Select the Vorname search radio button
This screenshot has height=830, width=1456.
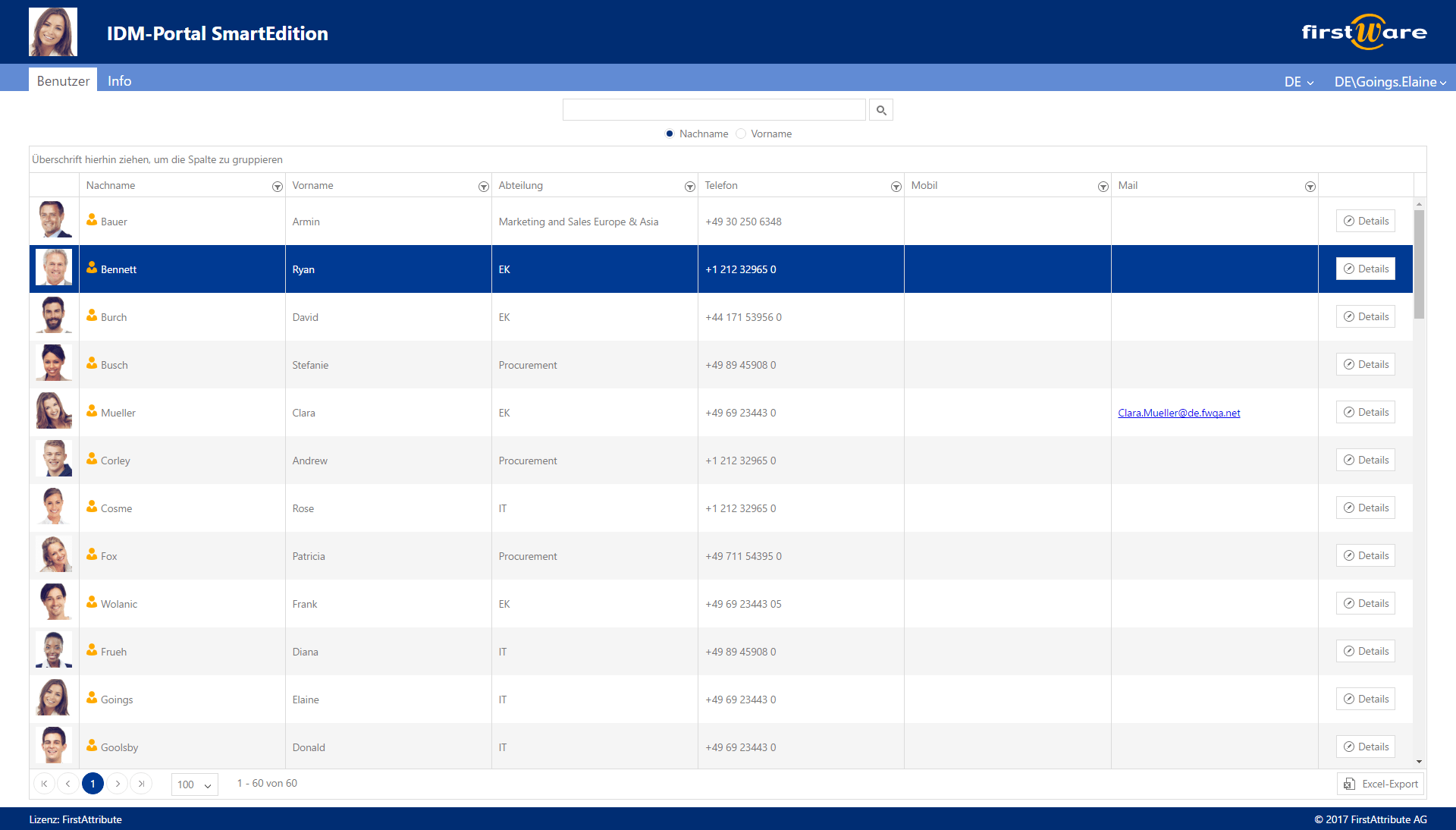coord(741,134)
